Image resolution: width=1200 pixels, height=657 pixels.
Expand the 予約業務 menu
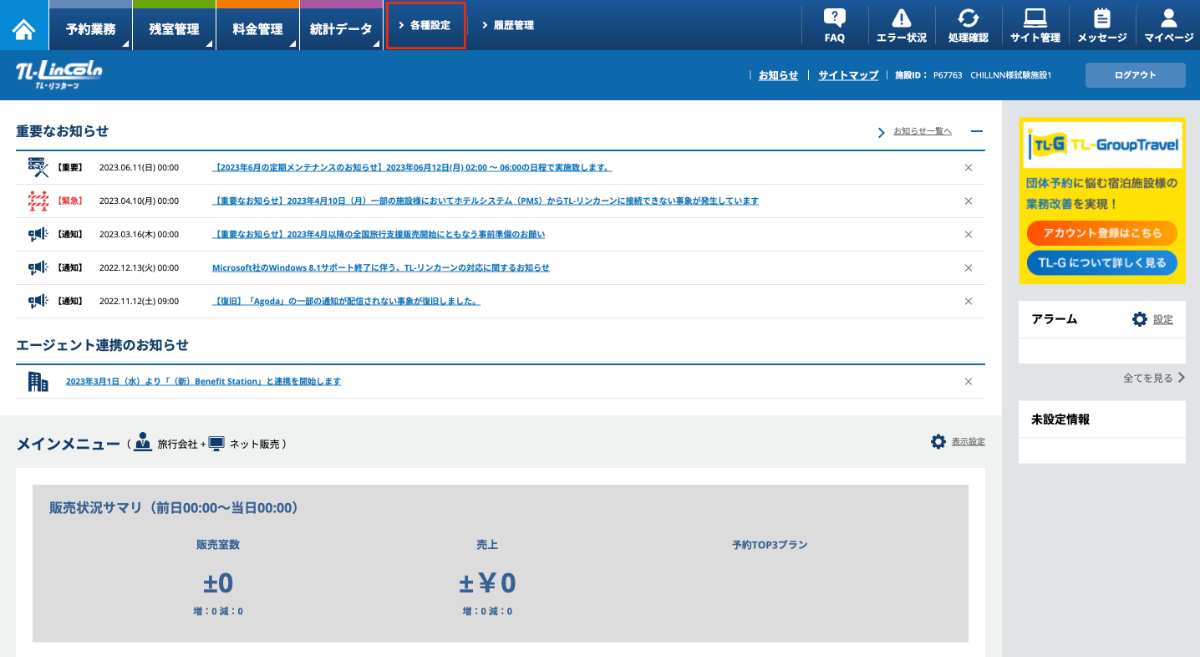tap(90, 29)
